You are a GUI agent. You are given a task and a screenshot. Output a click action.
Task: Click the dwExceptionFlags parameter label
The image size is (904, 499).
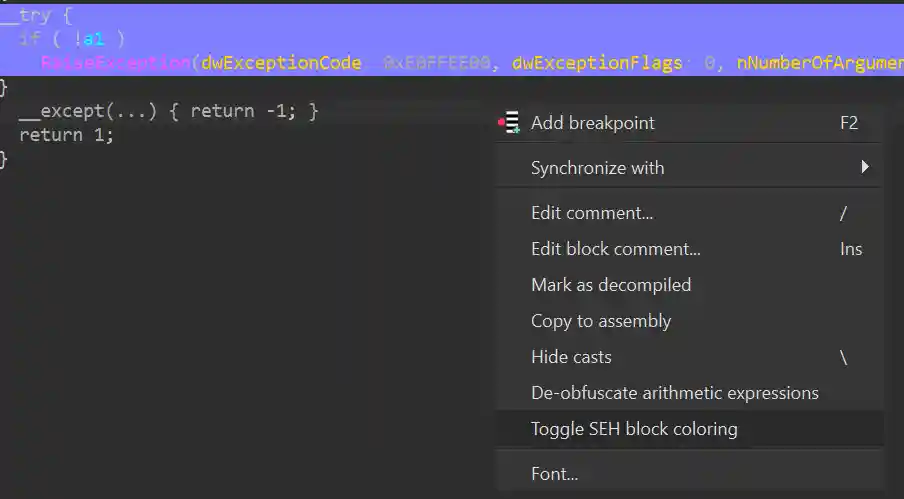point(597,63)
